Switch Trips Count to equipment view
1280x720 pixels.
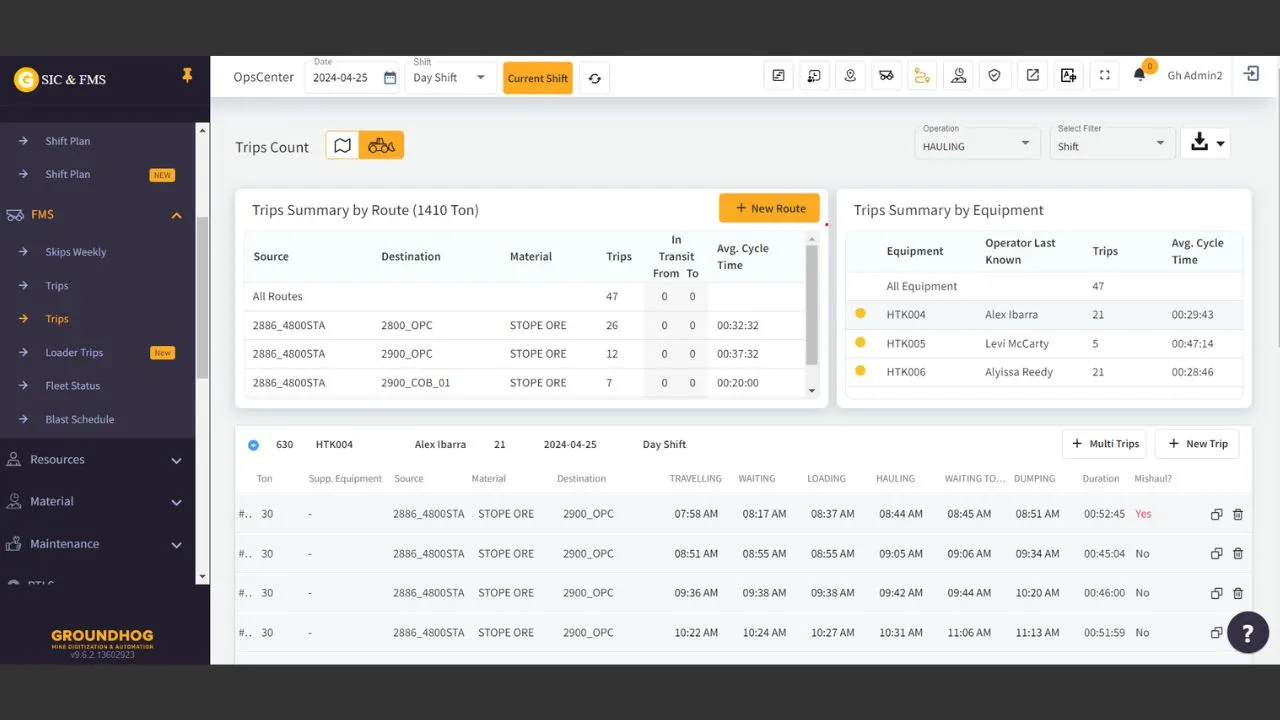pyautogui.click(x=381, y=145)
